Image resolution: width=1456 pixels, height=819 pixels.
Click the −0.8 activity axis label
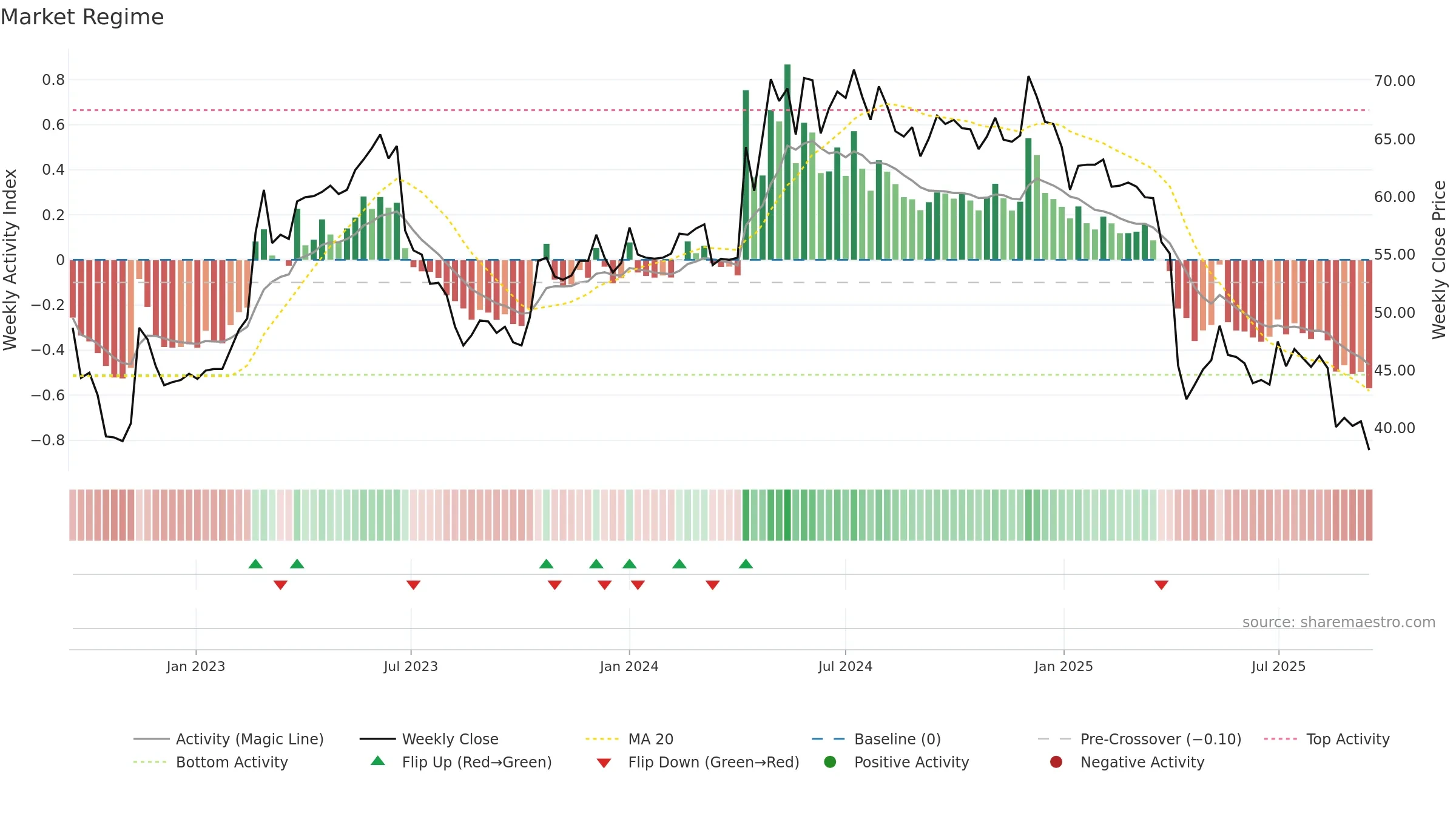tap(47, 440)
